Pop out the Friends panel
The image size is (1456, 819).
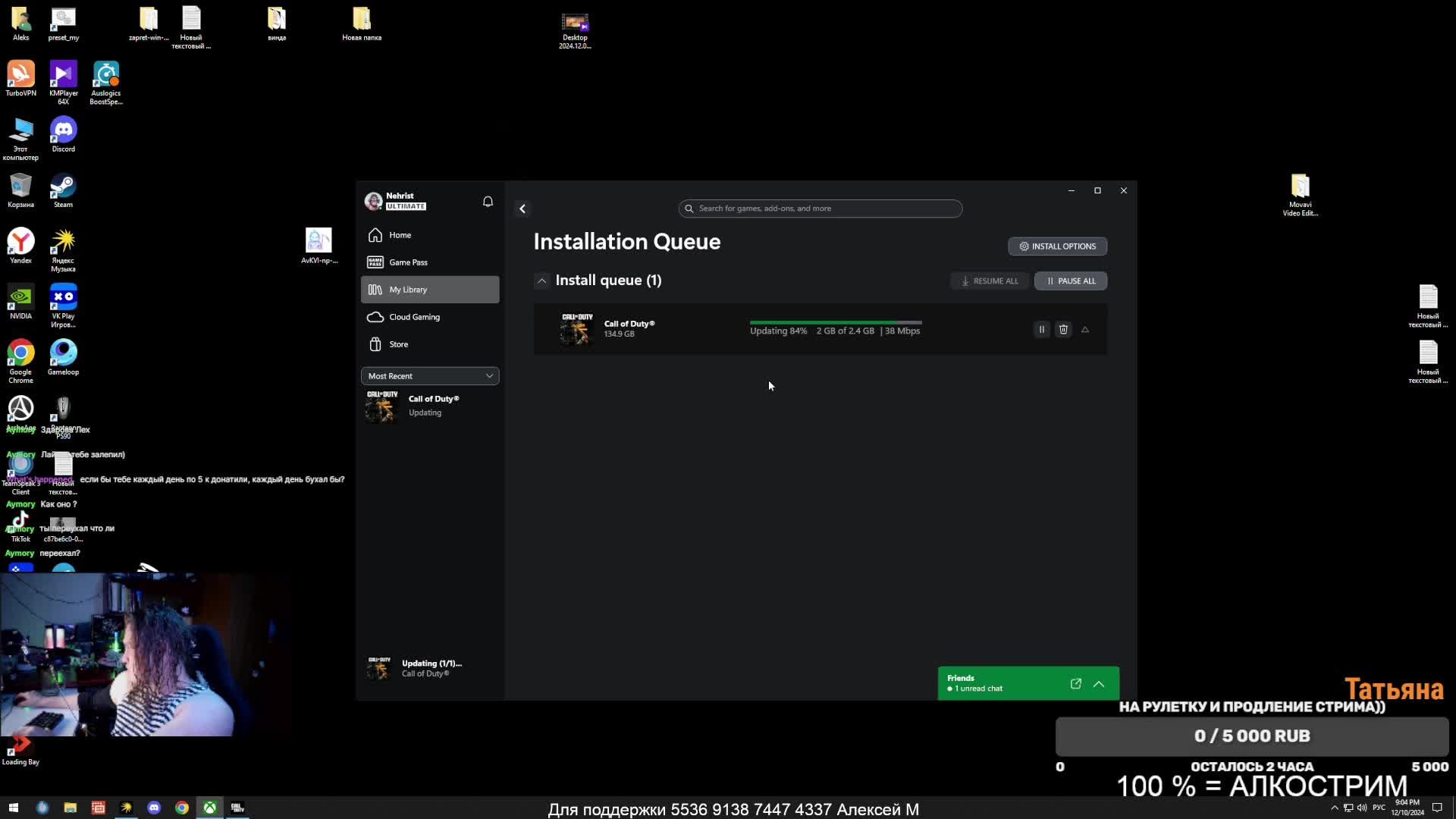coord(1075,684)
